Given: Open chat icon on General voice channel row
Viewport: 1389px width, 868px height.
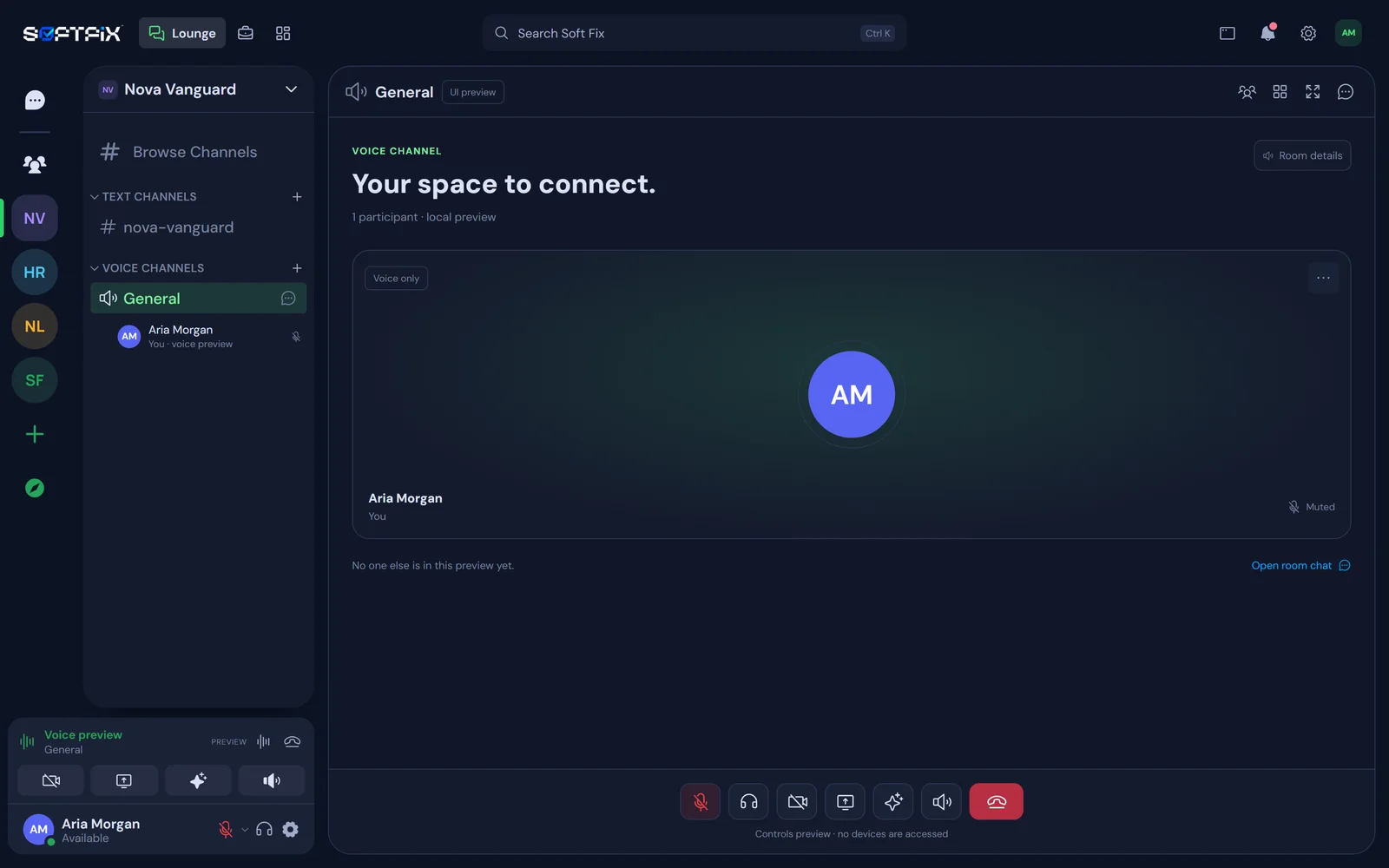Looking at the screenshot, I should (288, 299).
